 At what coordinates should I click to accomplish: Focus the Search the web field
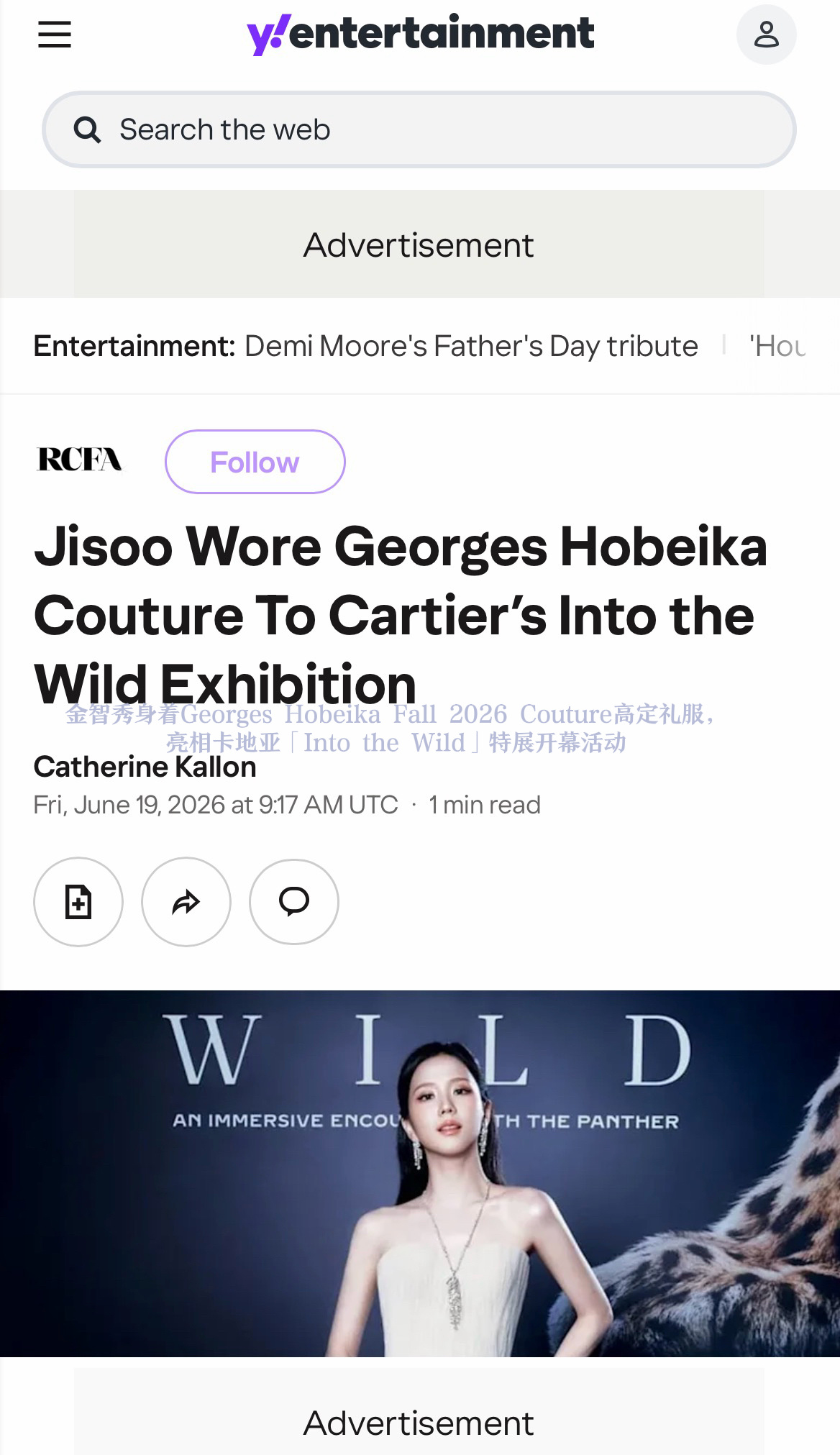pos(419,129)
